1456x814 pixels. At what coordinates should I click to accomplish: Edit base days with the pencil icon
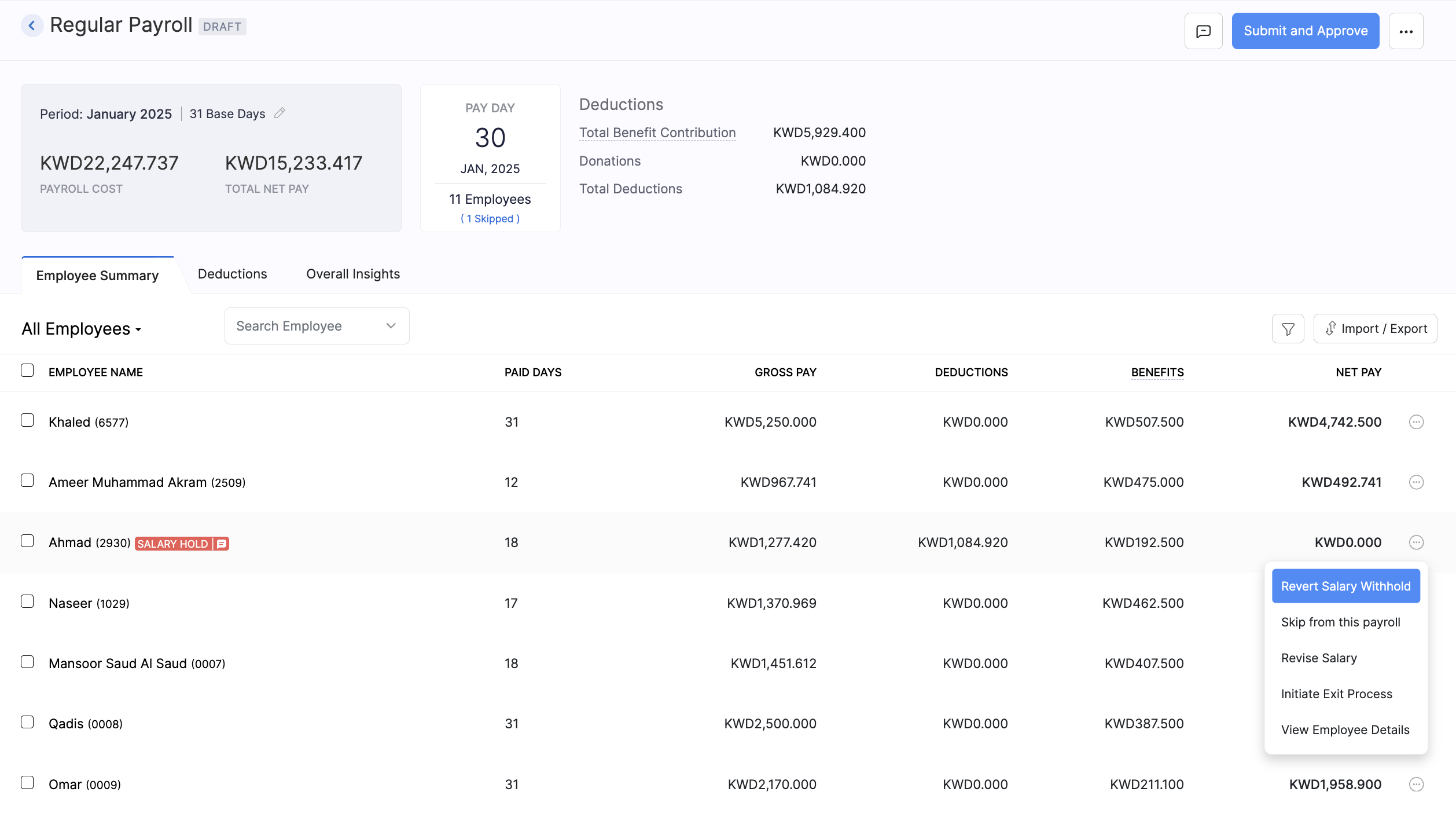[x=280, y=113]
